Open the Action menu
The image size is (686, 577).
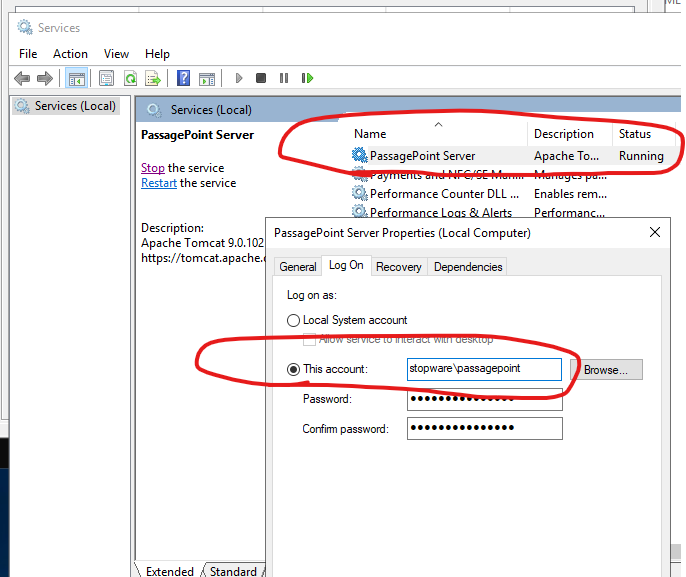click(x=70, y=54)
